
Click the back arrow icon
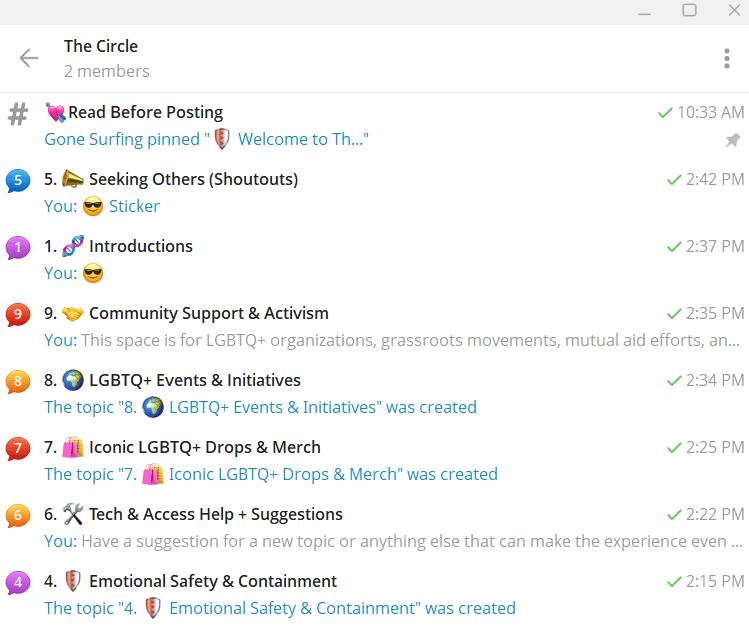pyautogui.click(x=29, y=58)
